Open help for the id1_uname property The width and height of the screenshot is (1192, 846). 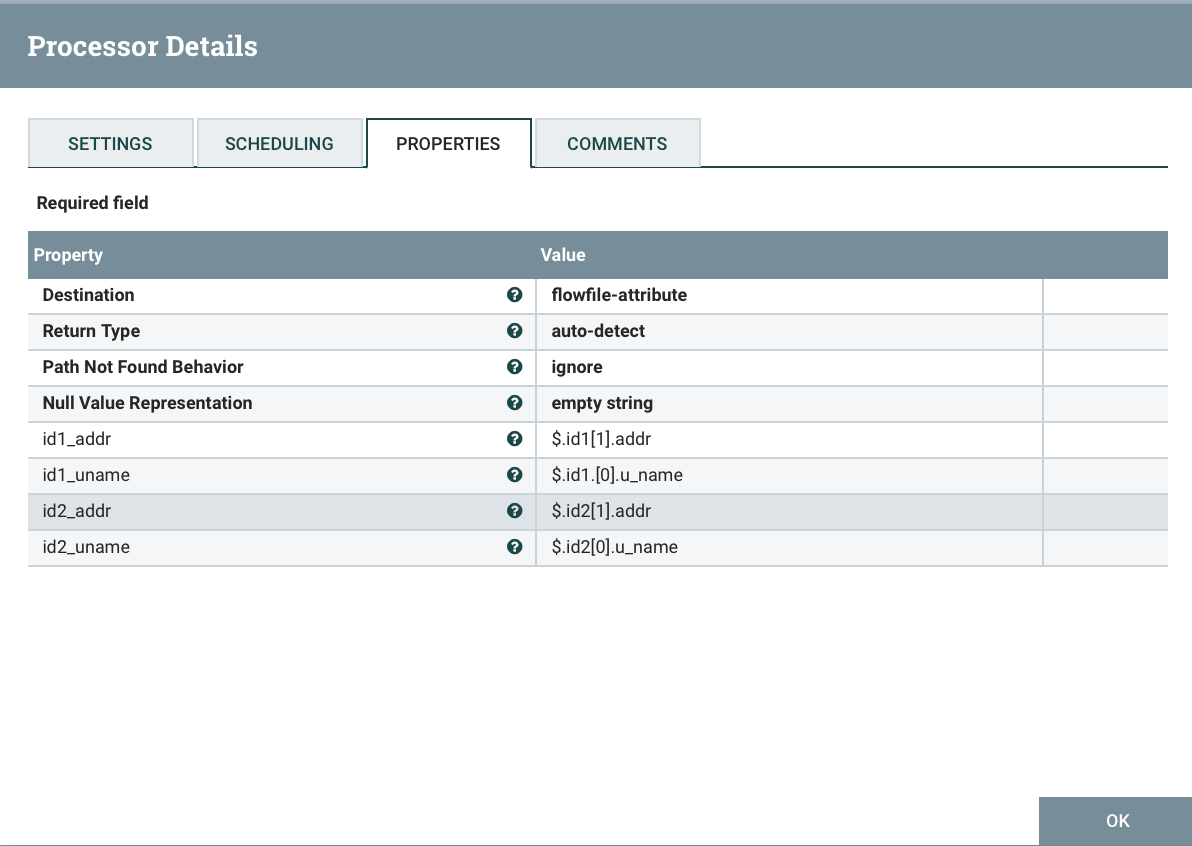tap(514, 475)
